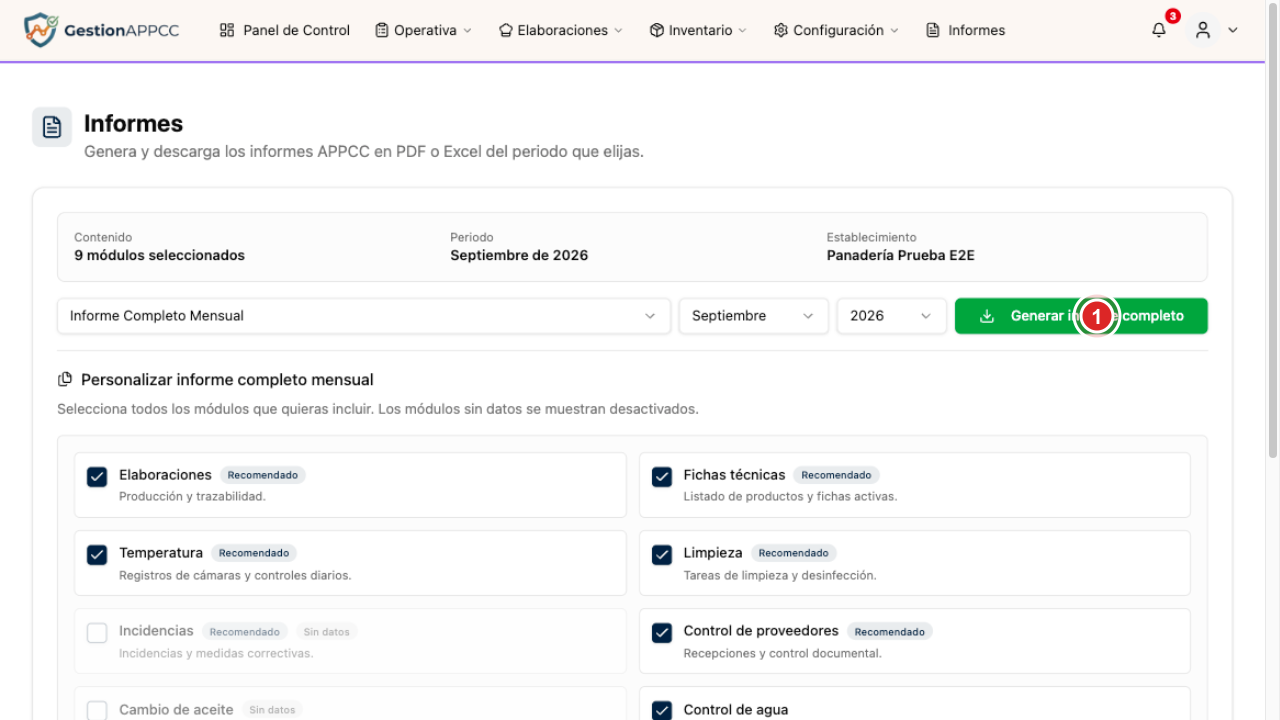Click the Cambio de aceite checkbox
The height and width of the screenshot is (720, 1280).
[97, 711]
